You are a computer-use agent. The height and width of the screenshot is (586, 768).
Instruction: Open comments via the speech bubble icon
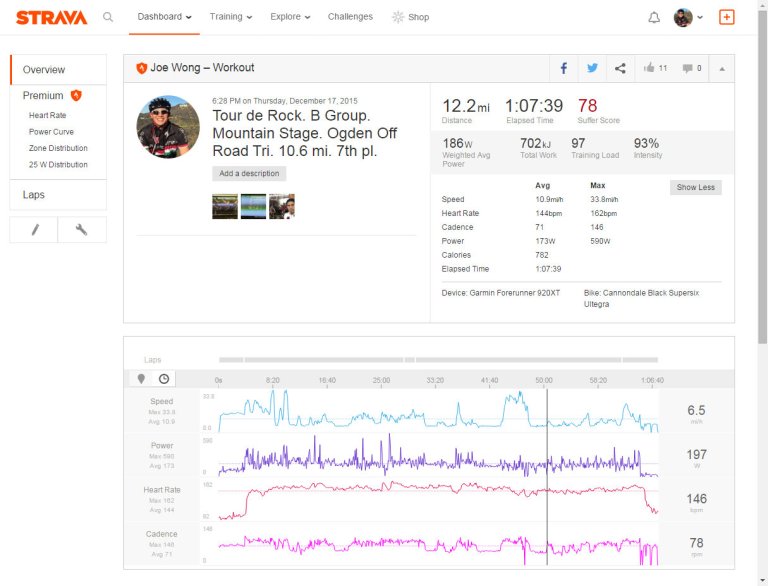(692, 68)
